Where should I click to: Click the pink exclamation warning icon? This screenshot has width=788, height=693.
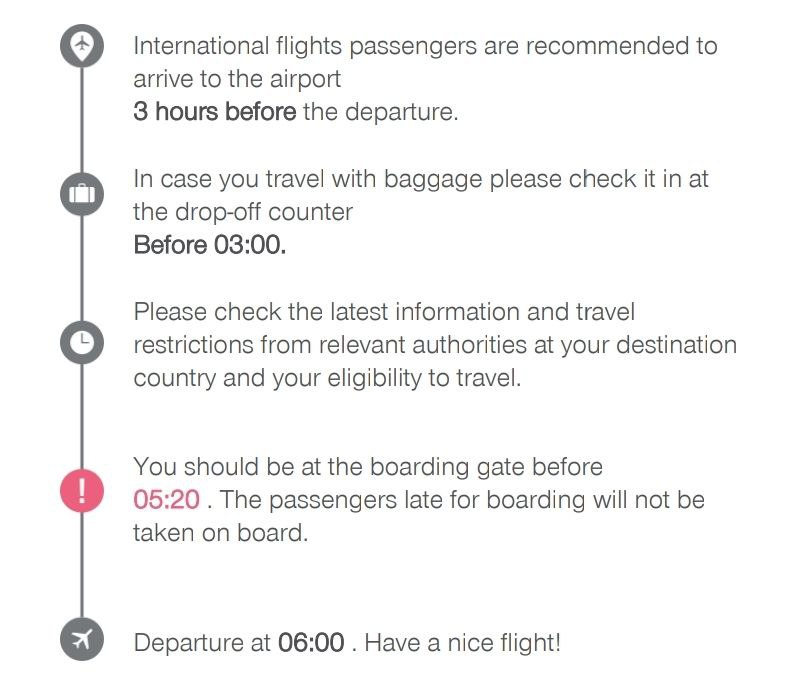(82, 491)
